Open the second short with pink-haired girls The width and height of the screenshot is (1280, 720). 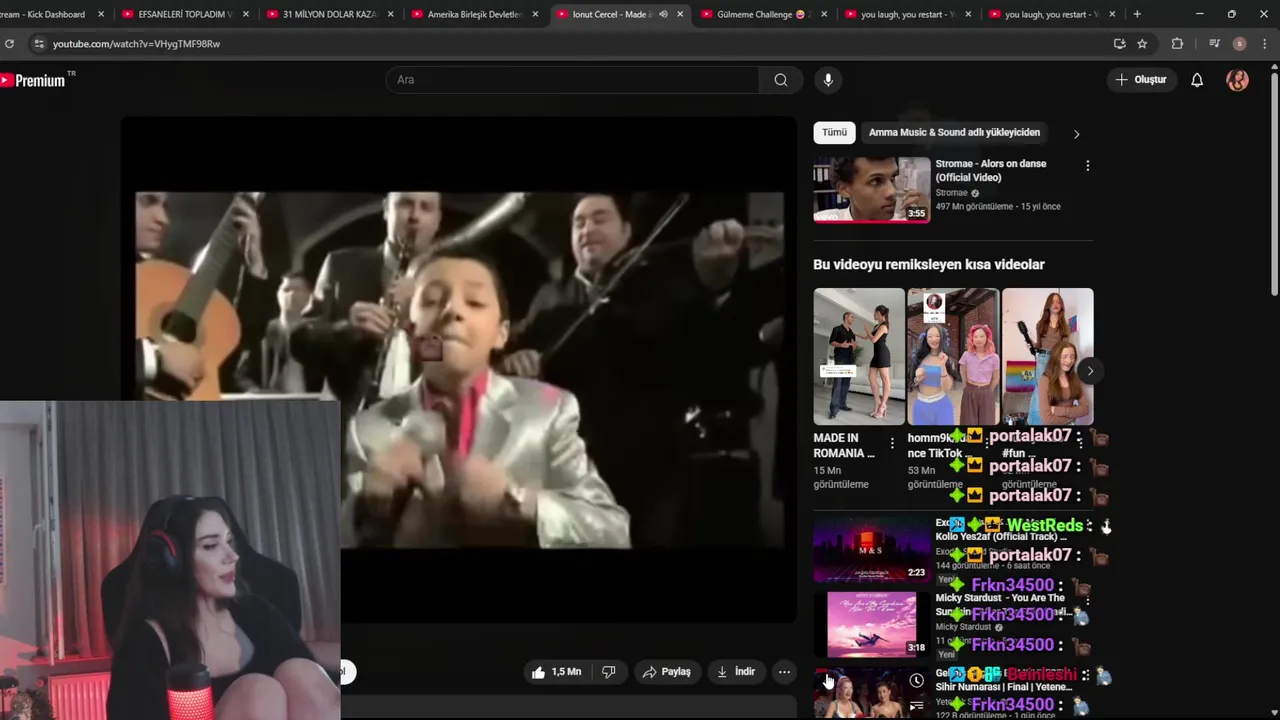click(953, 357)
